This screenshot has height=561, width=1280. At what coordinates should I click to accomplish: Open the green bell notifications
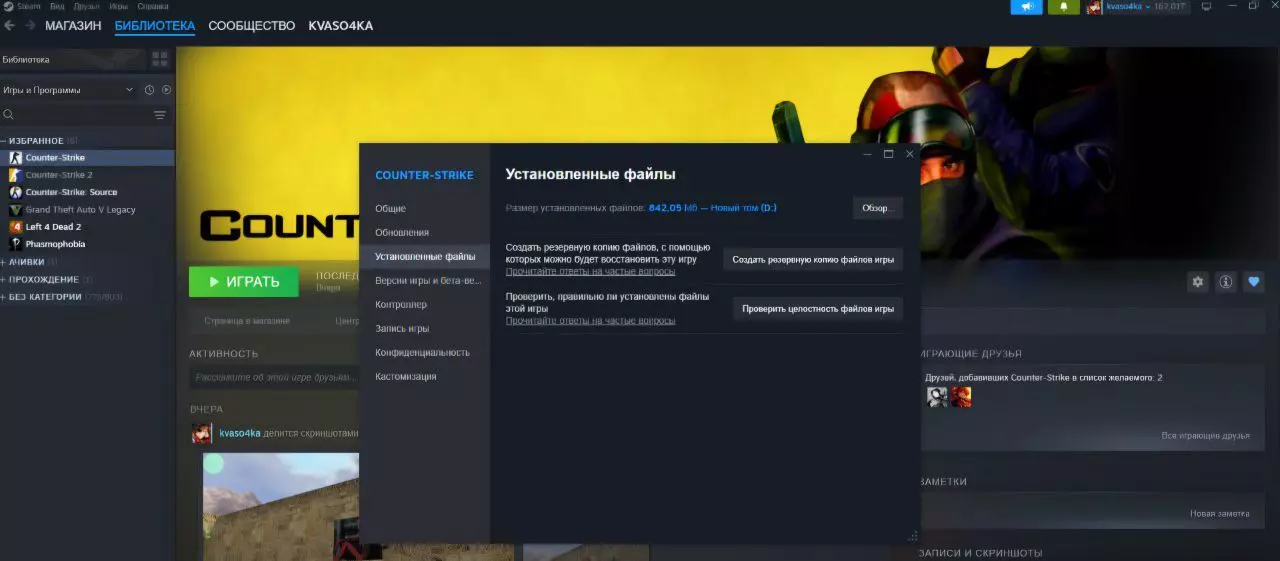(x=1063, y=7)
